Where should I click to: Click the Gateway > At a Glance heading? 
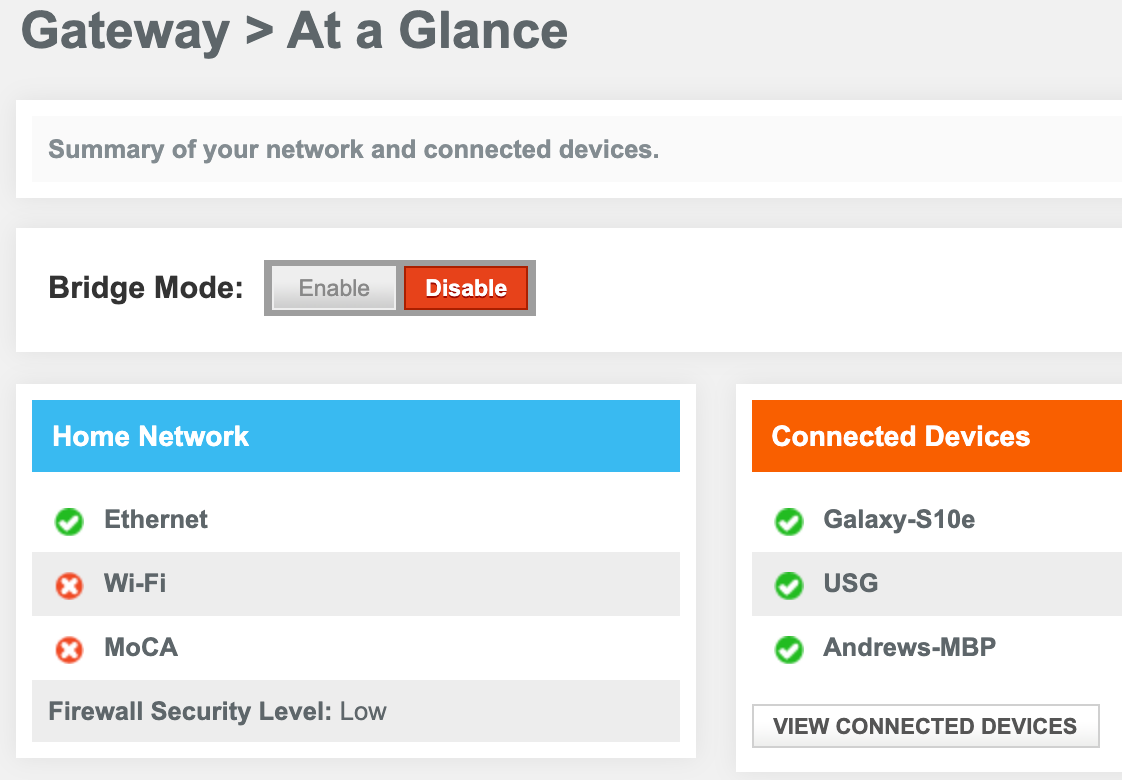click(x=294, y=30)
